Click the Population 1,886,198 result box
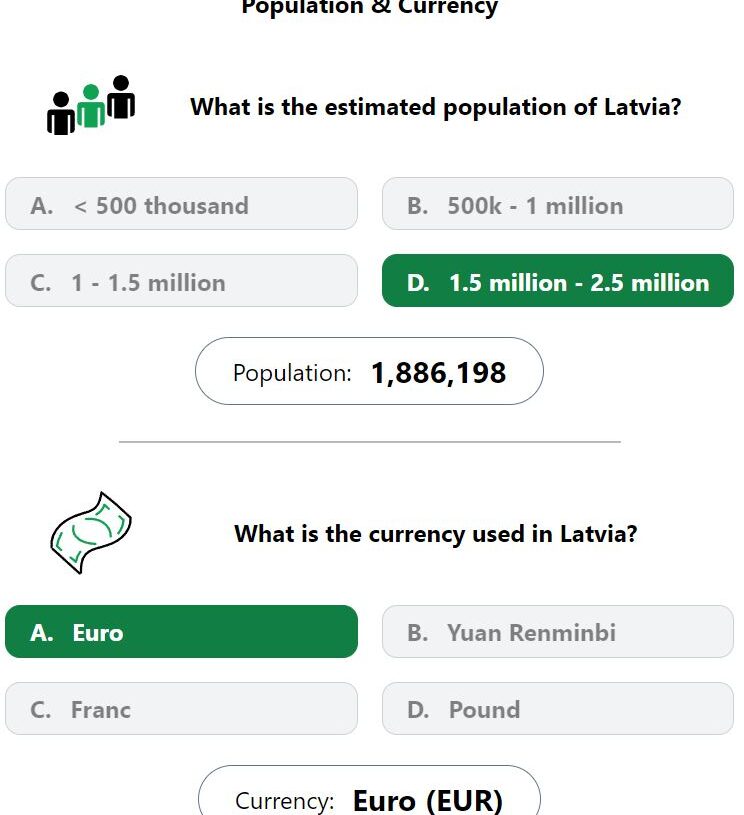 click(369, 371)
